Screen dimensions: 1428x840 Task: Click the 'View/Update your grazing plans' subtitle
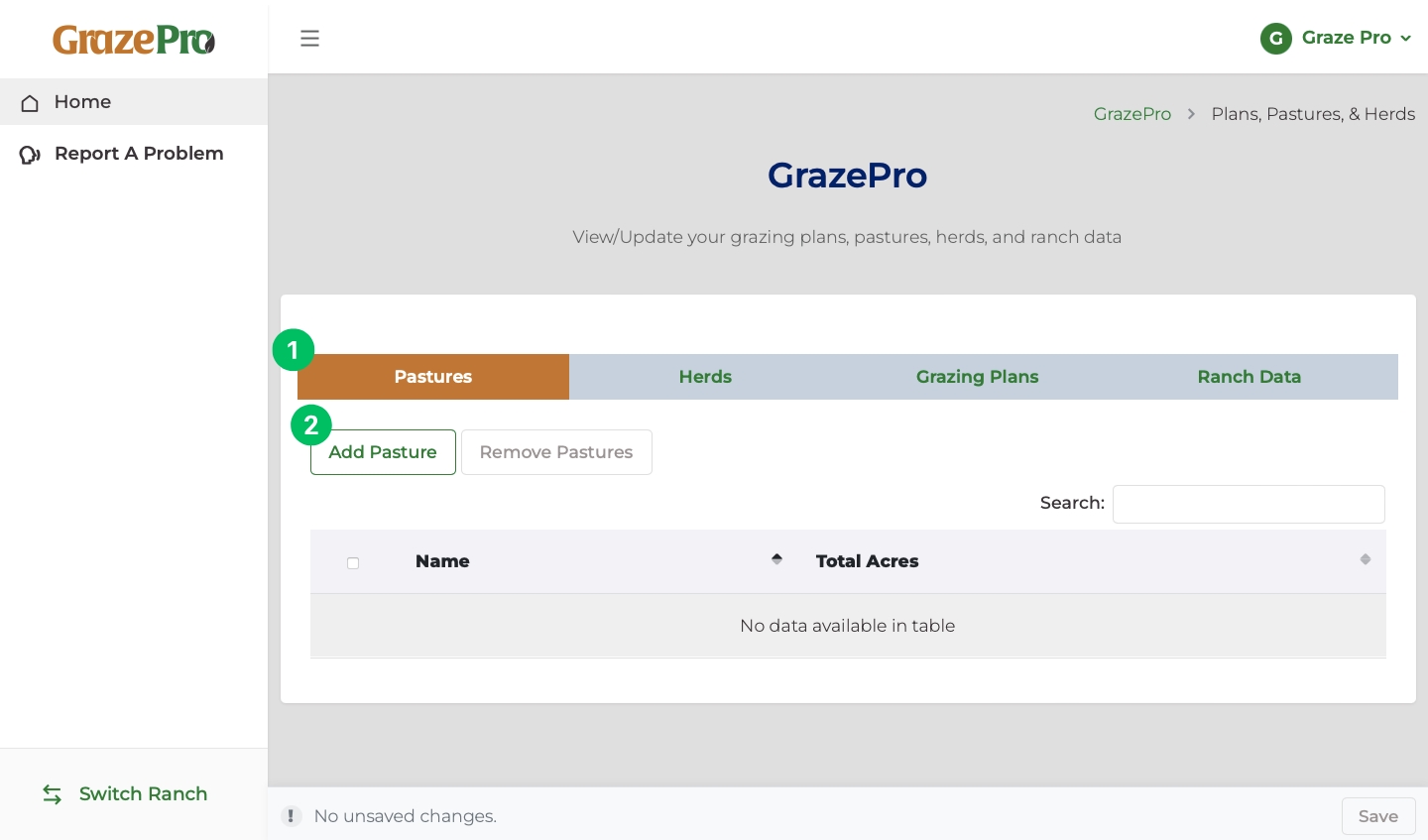coord(848,237)
